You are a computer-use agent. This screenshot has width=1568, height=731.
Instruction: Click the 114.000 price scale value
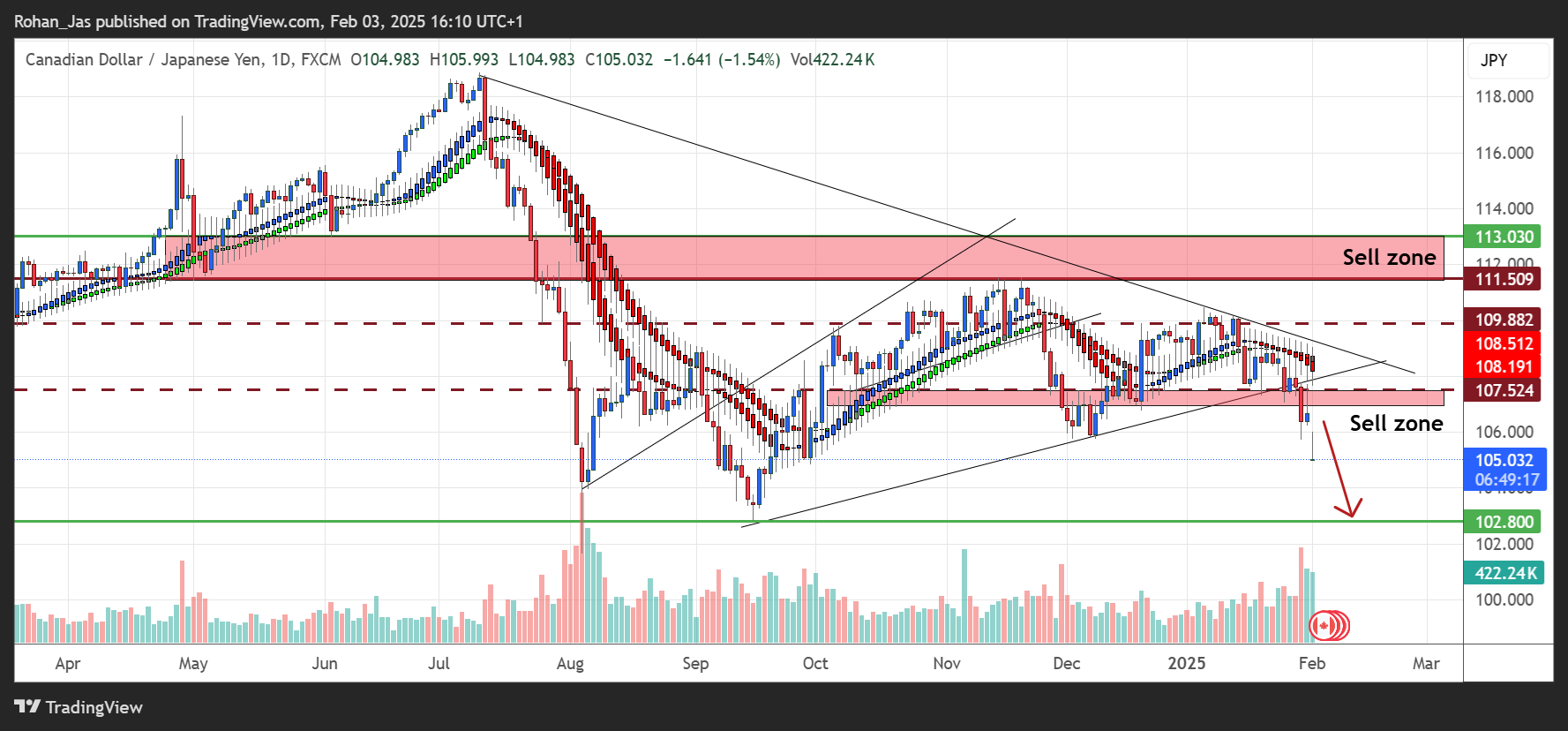pyautogui.click(x=1504, y=208)
